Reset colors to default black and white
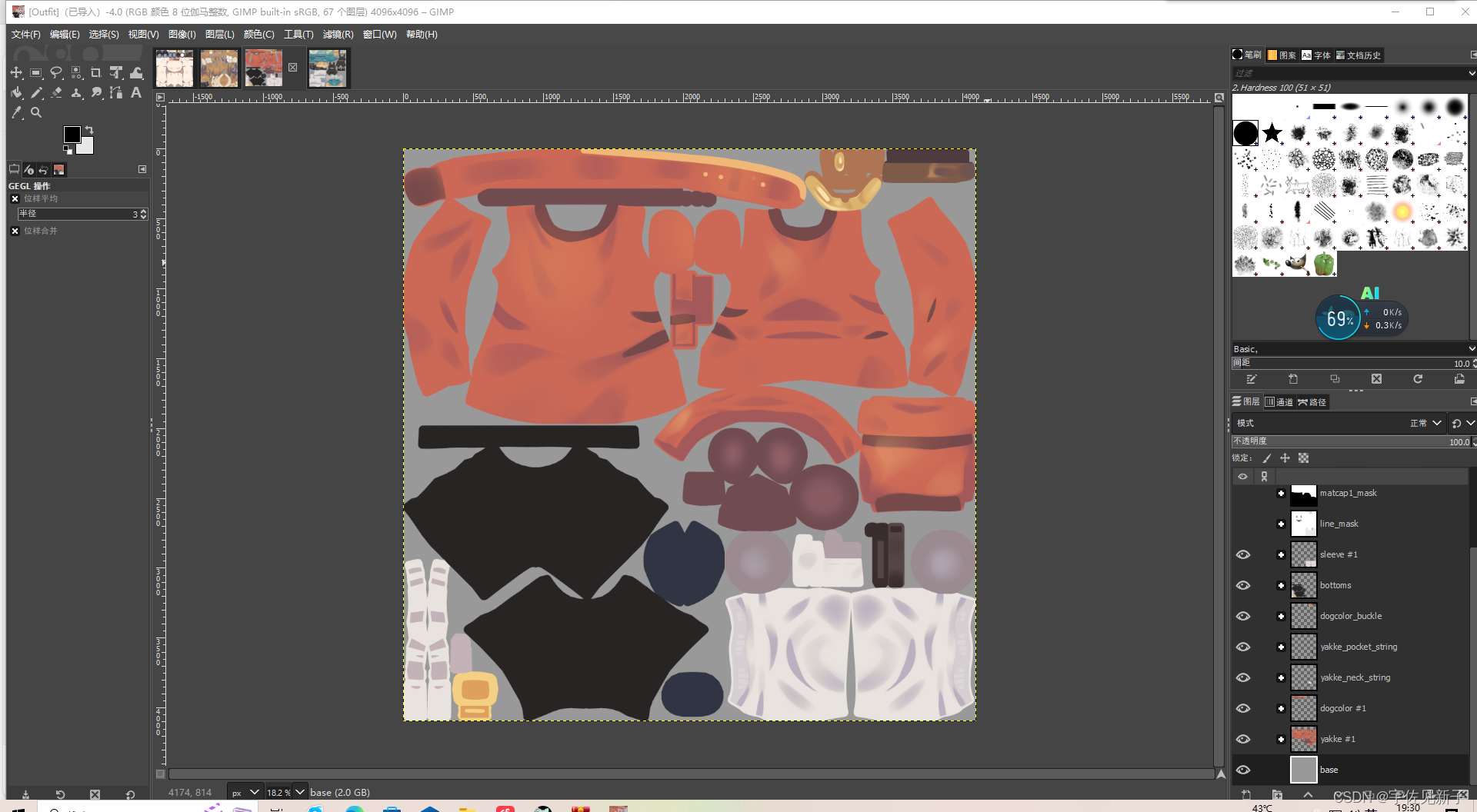Image resolution: width=1477 pixels, height=812 pixels. point(68,150)
